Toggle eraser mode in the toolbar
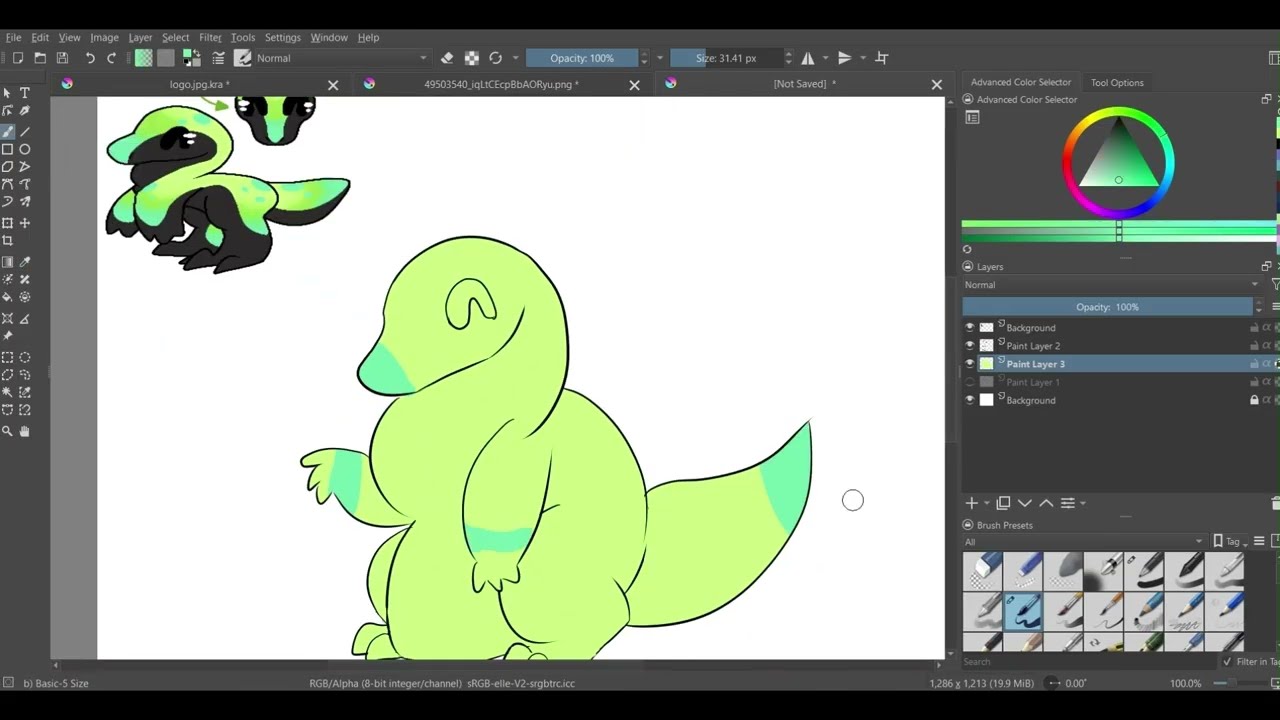The image size is (1280, 720). point(447,58)
